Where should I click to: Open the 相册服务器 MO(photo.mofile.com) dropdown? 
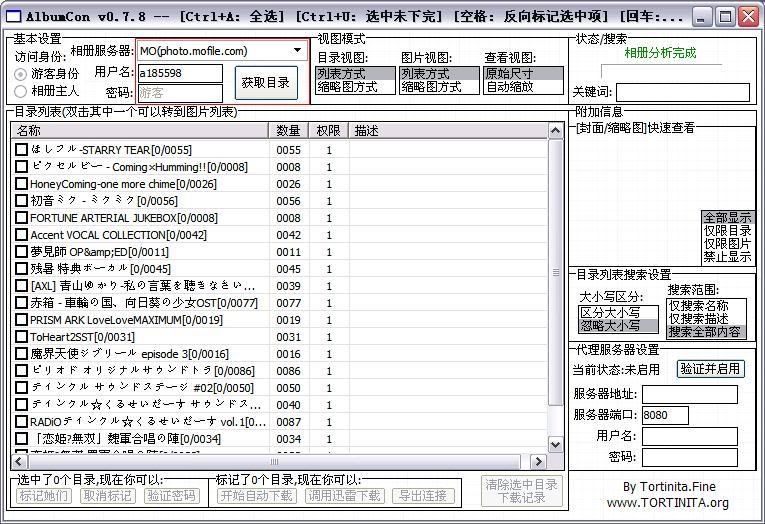[222, 51]
